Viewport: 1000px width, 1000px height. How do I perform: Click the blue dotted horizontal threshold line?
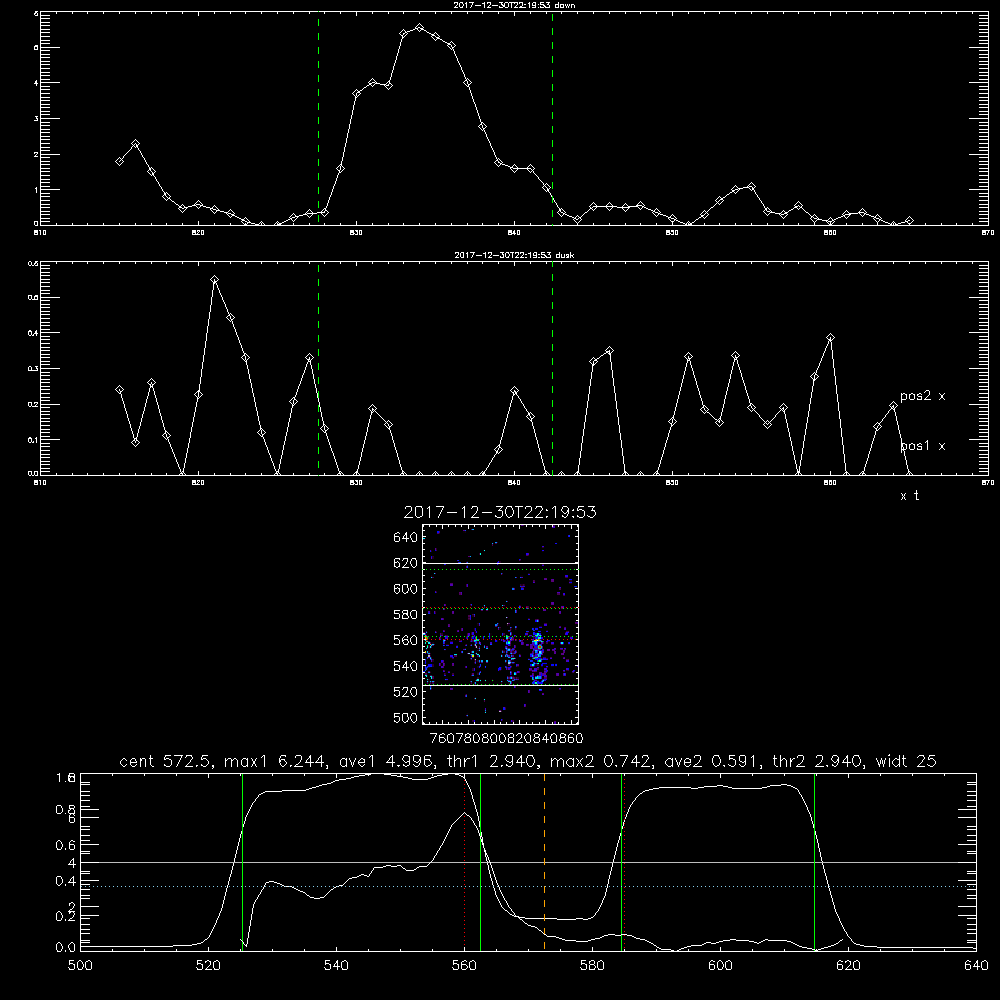point(528,886)
